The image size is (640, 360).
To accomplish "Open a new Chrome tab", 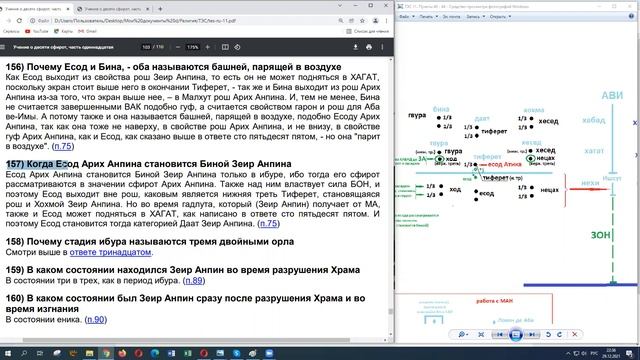I will (160, 9).
